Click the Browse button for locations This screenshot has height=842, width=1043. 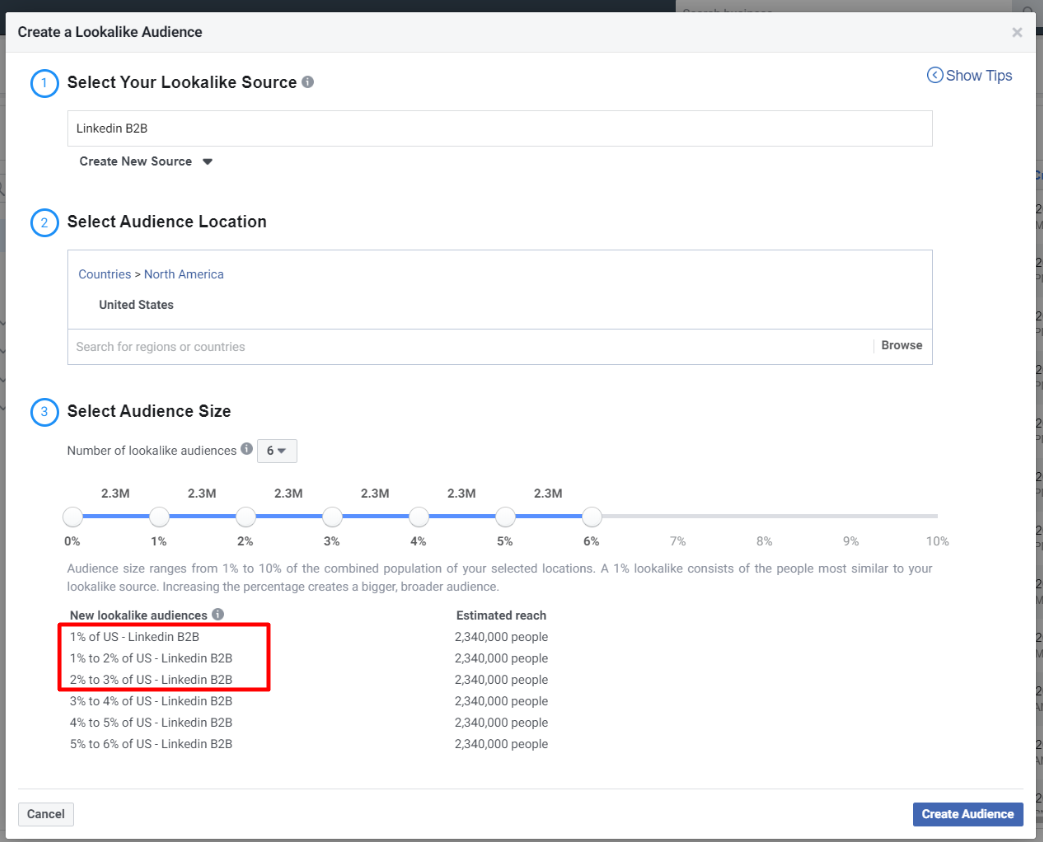(x=901, y=345)
